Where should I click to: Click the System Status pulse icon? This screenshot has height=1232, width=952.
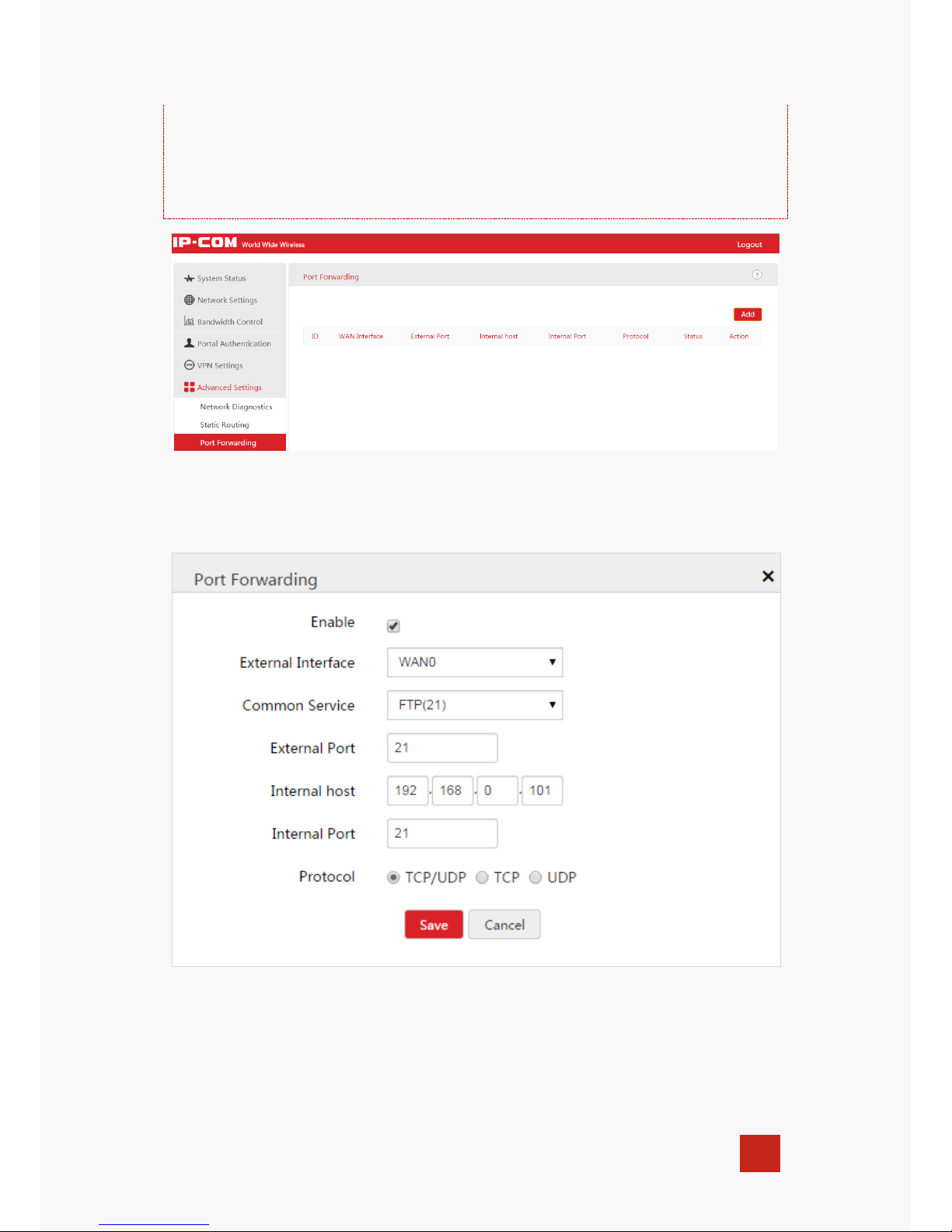189,278
